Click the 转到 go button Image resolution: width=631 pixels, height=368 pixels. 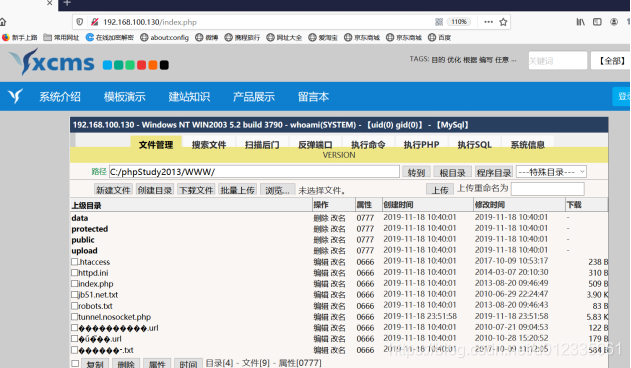pos(416,172)
